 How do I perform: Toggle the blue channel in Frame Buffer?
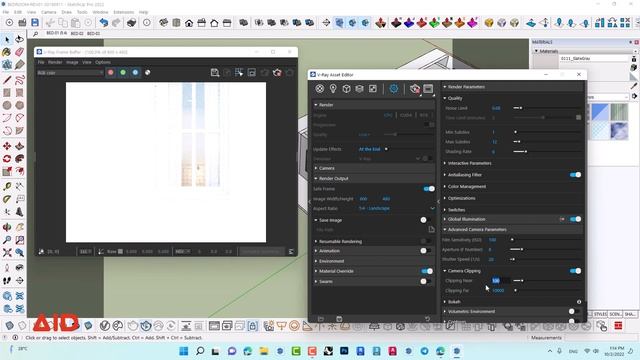tap(135, 73)
